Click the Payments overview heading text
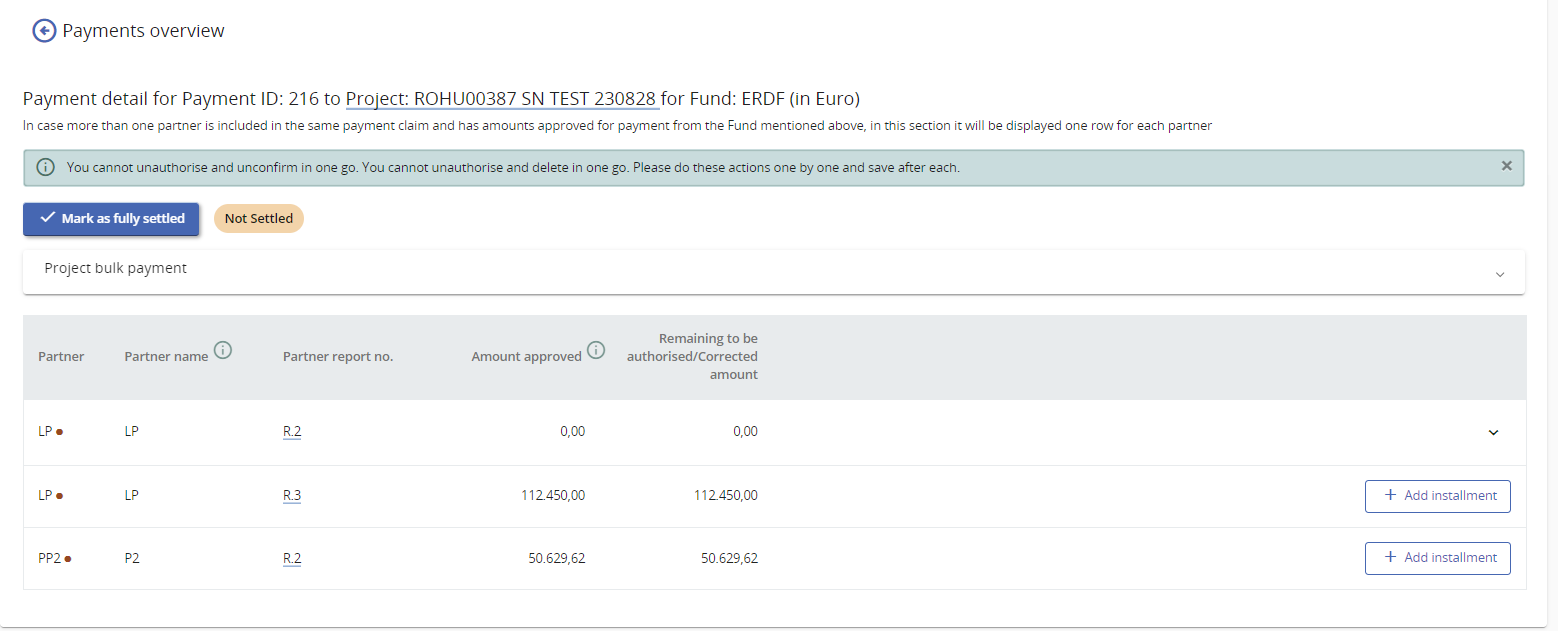The height and width of the screenshot is (631, 1558). (x=143, y=31)
